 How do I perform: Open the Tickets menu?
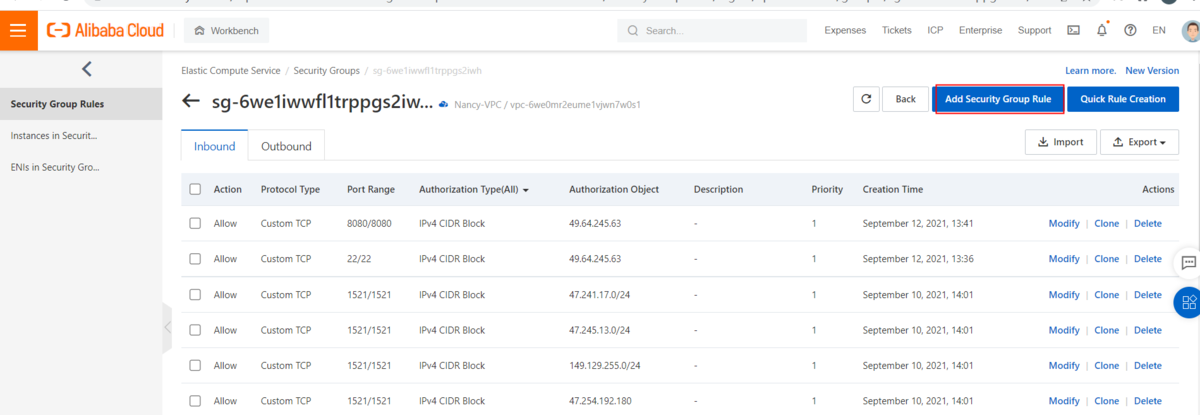[897, 31]
